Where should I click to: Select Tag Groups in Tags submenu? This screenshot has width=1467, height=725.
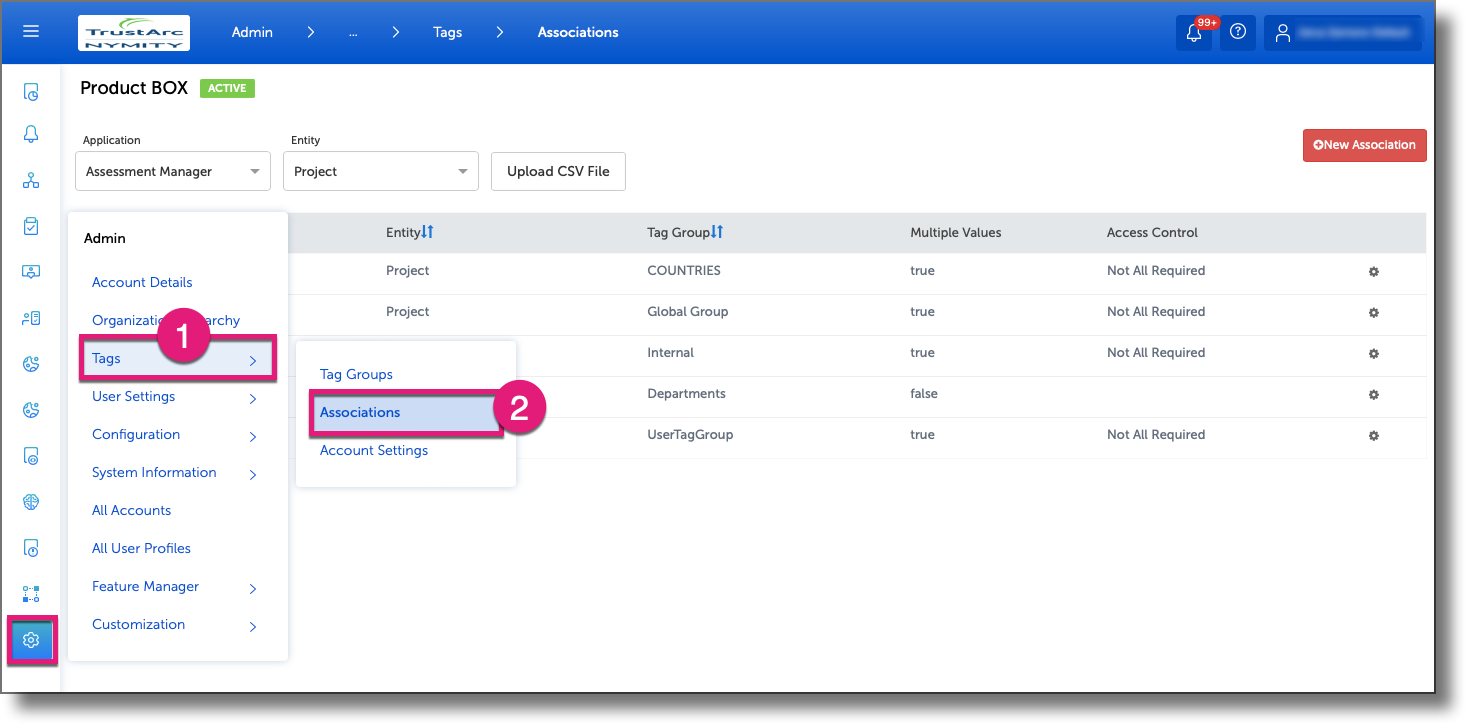356,374
